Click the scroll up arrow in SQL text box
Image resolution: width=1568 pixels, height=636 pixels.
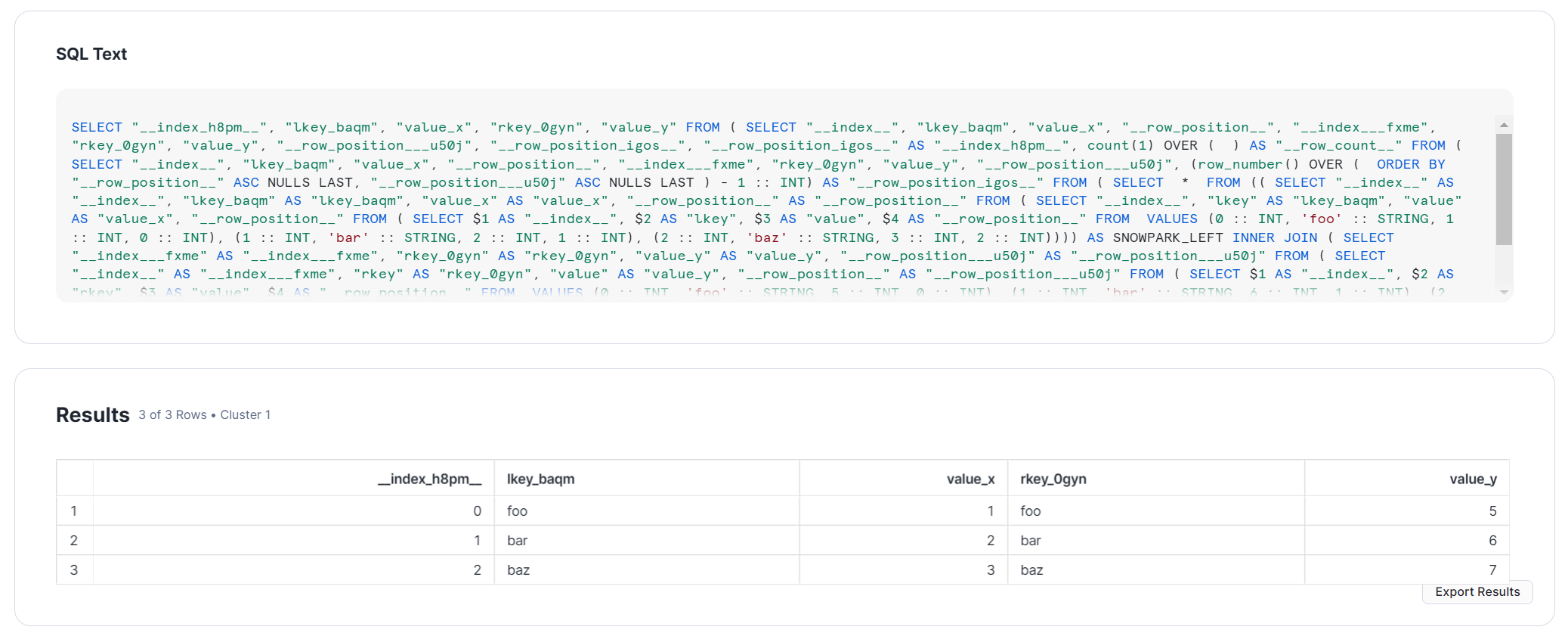(x=1504, y=125)
